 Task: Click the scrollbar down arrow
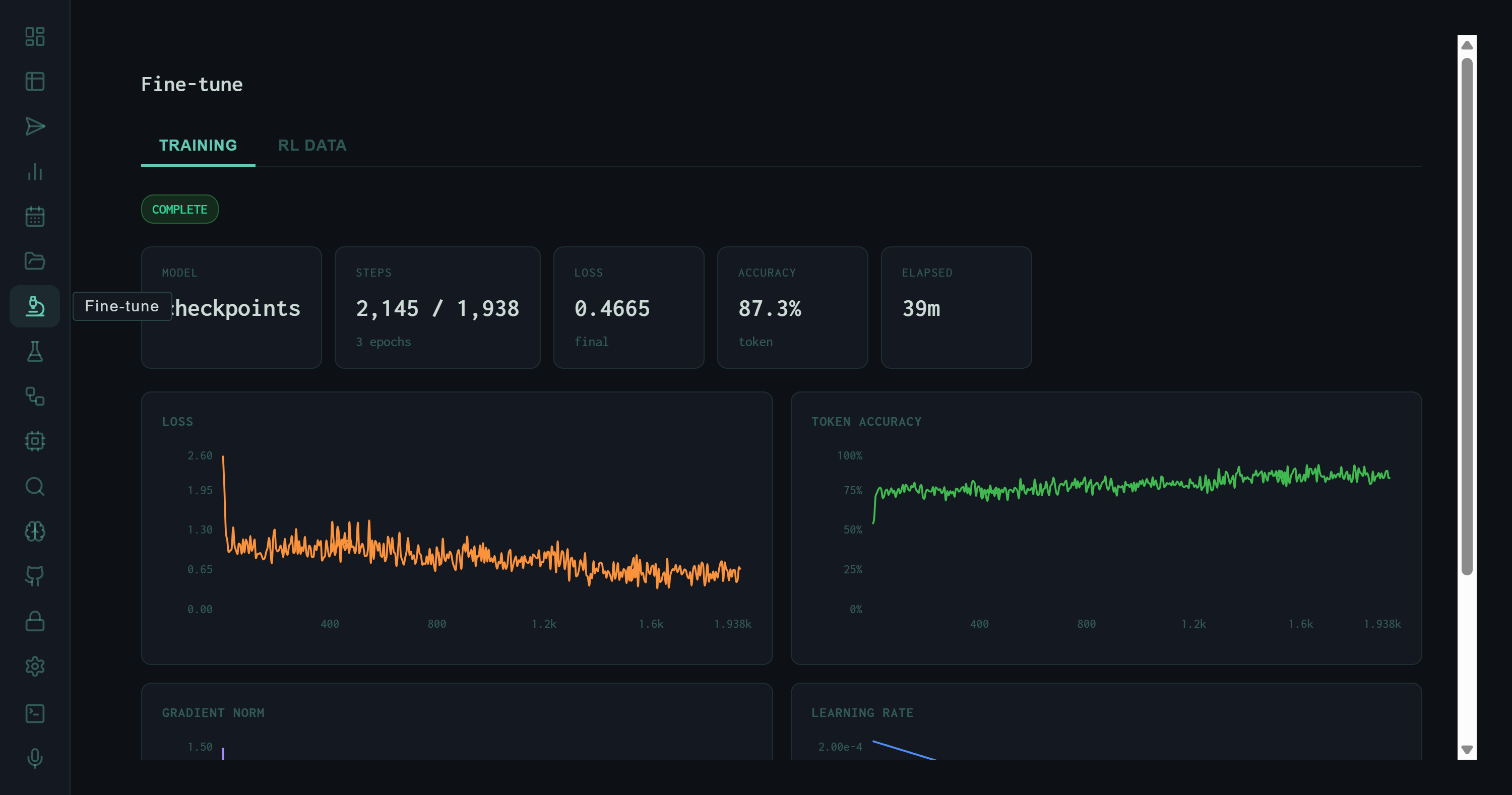pos(1467,750)
